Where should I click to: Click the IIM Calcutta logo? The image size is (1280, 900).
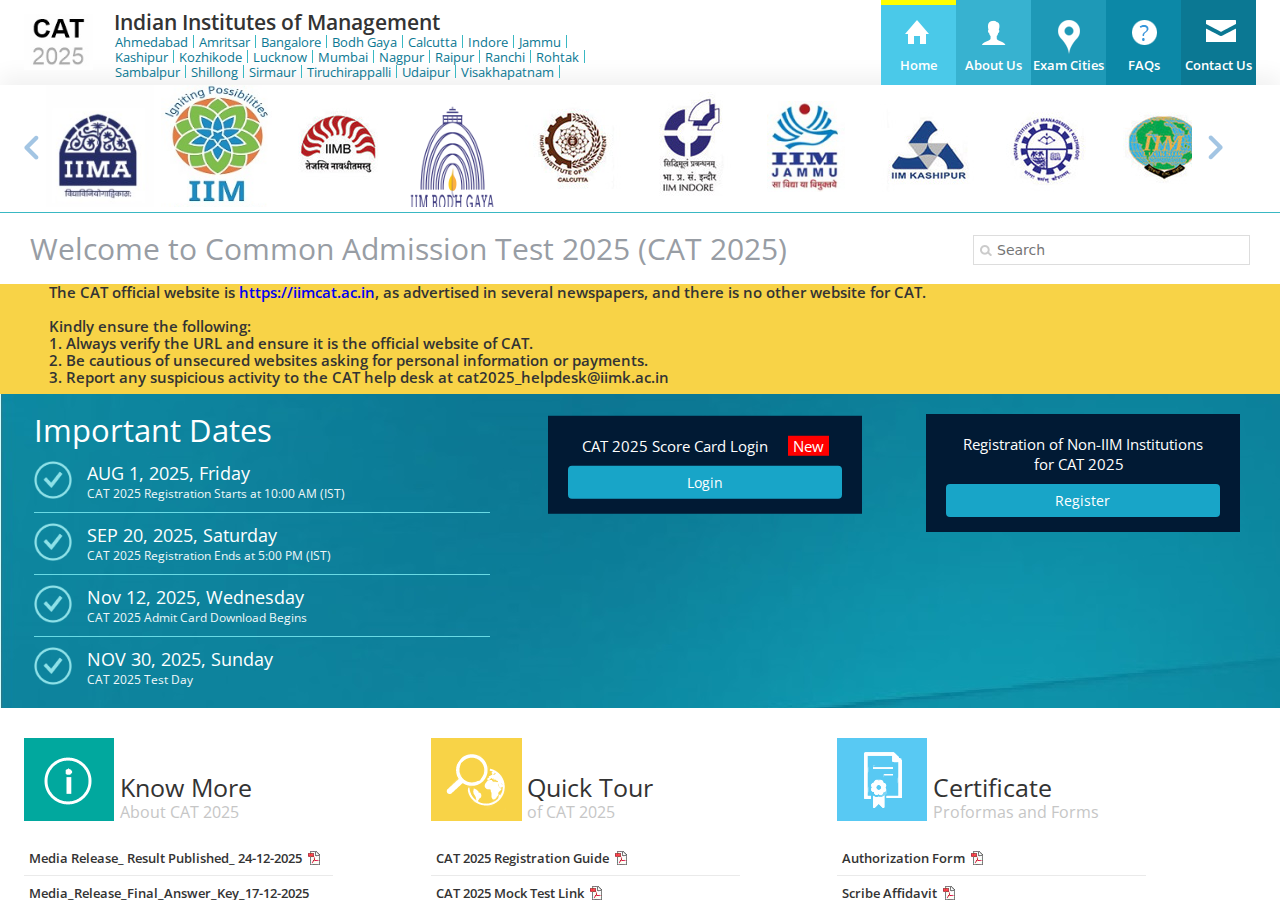(572, 147)
